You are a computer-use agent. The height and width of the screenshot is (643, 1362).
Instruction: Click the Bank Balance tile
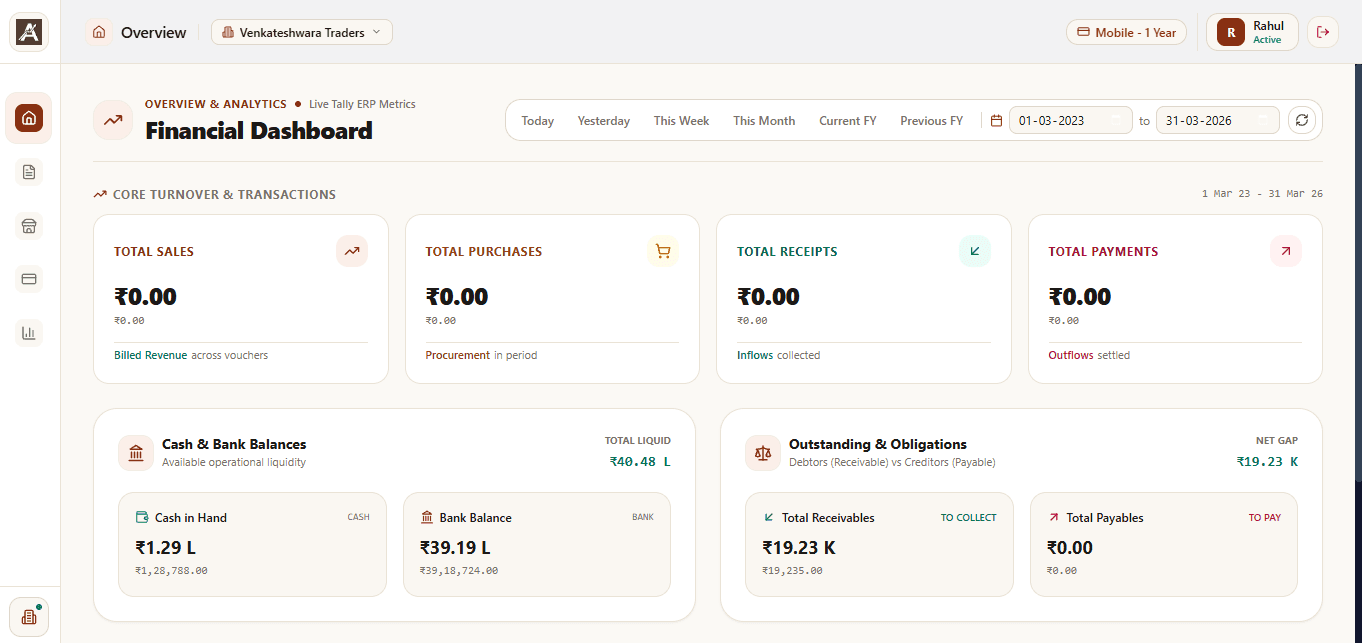click(537, 544)
